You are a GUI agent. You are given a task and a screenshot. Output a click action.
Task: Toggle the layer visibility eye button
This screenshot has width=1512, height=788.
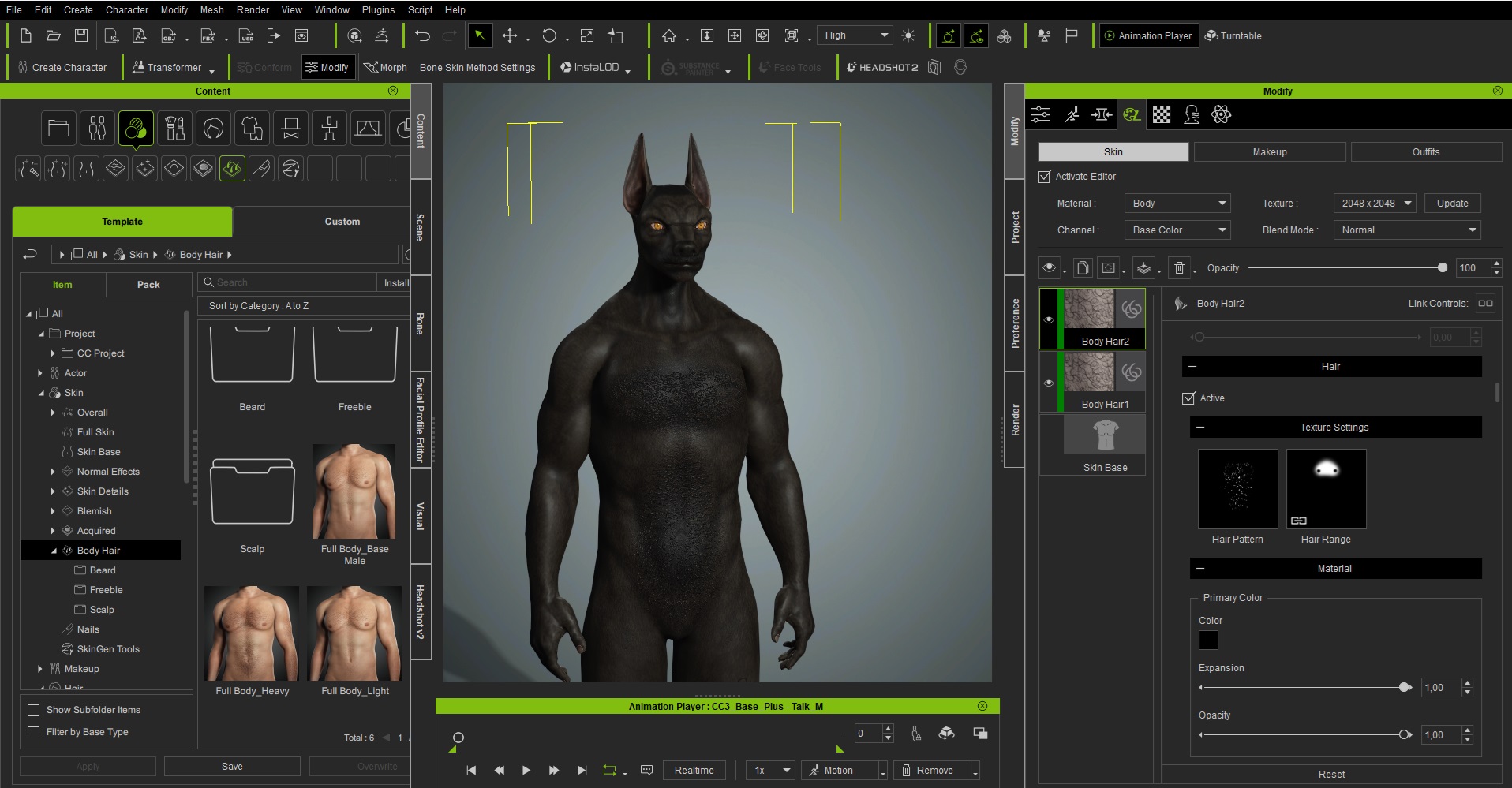[1049, 268]
